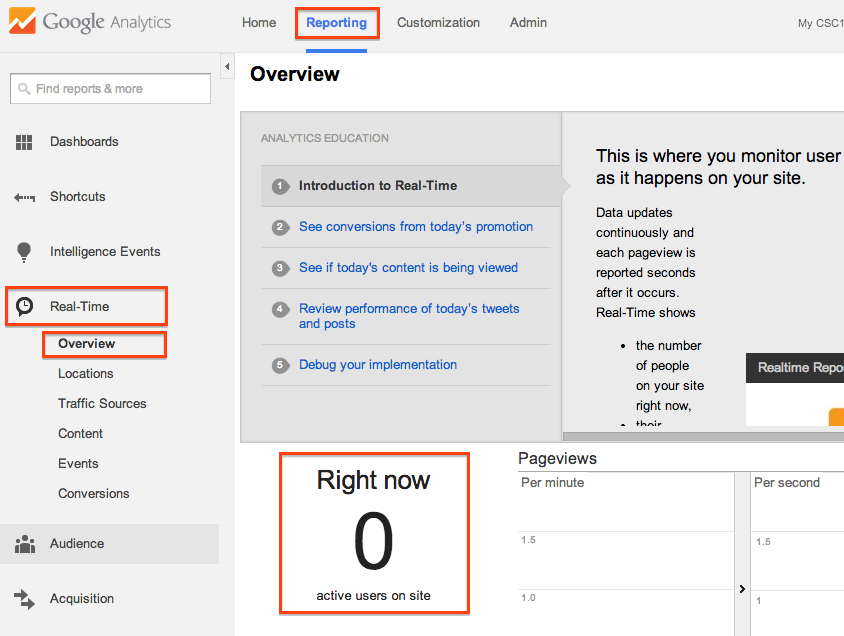Open the Reporting tab

[x=336, y=22]
